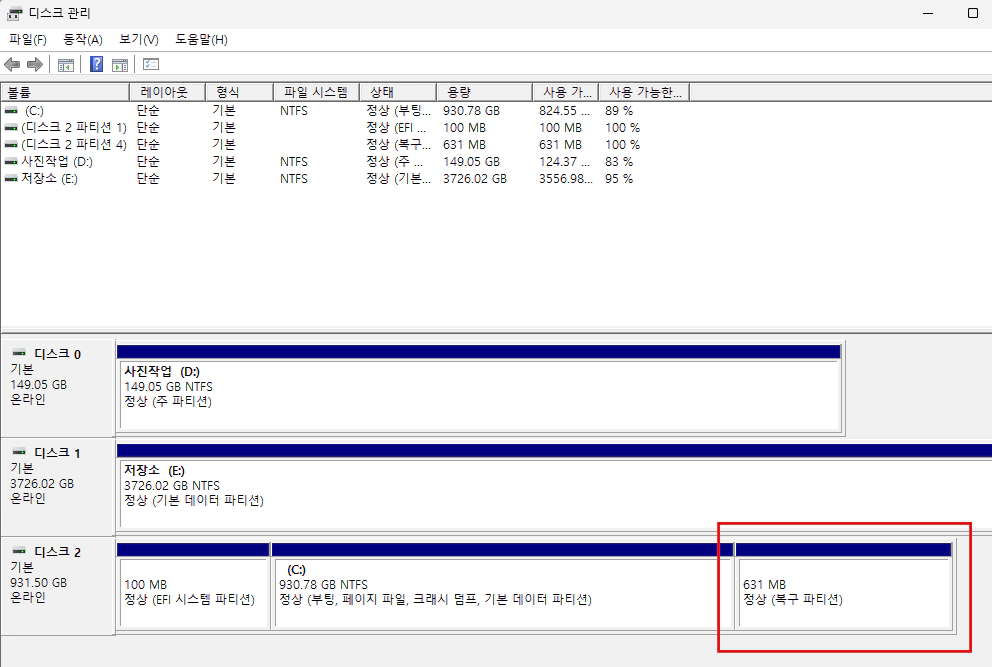Sort by the 파일 시스템 column header
The width and height of the screenshot is (992, 667).
[x=315, y=92]
